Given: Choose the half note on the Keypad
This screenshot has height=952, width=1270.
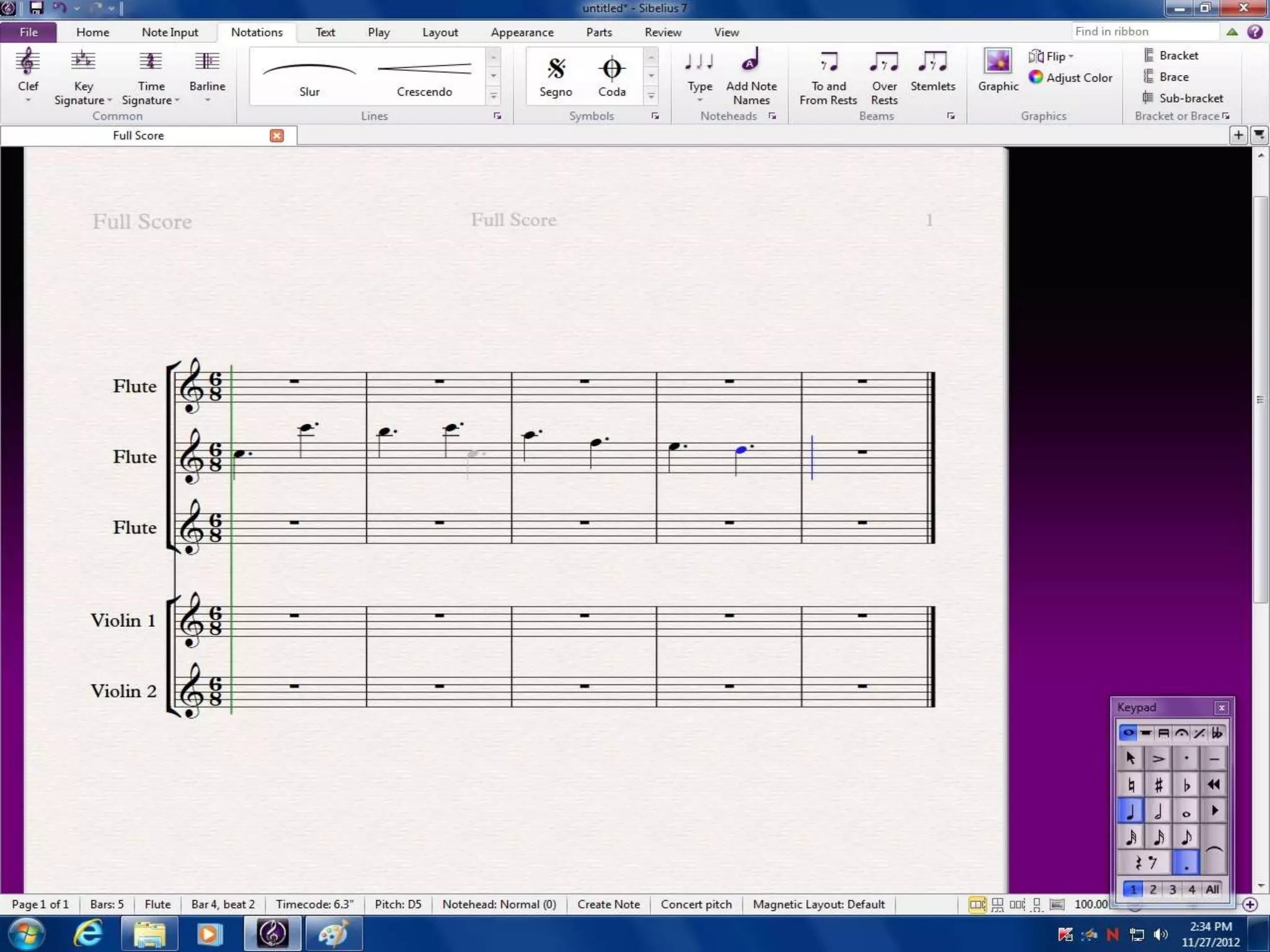Looking at the screenshot, I should click(1158, 811).
